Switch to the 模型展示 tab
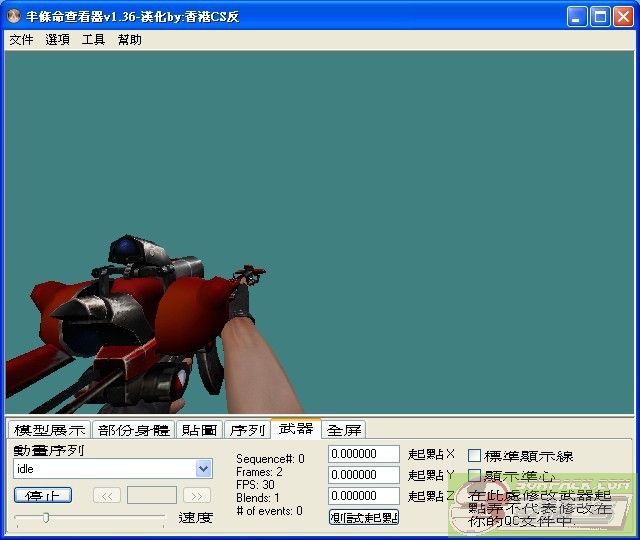 [49, 430]
